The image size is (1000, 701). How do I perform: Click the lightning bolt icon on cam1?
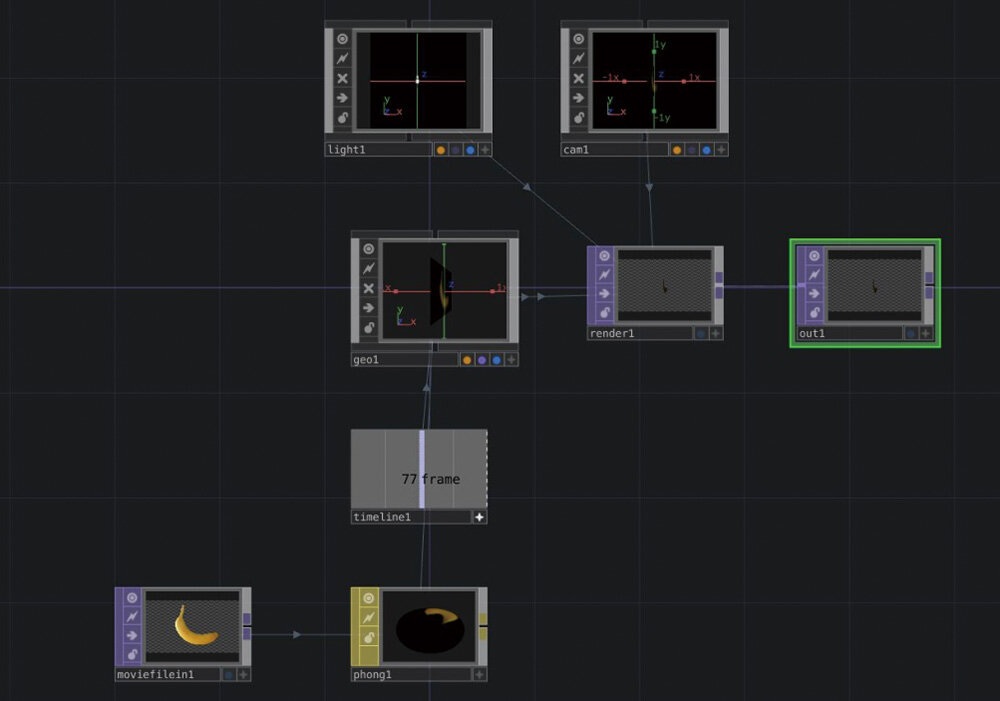click(x=578, y=59)
